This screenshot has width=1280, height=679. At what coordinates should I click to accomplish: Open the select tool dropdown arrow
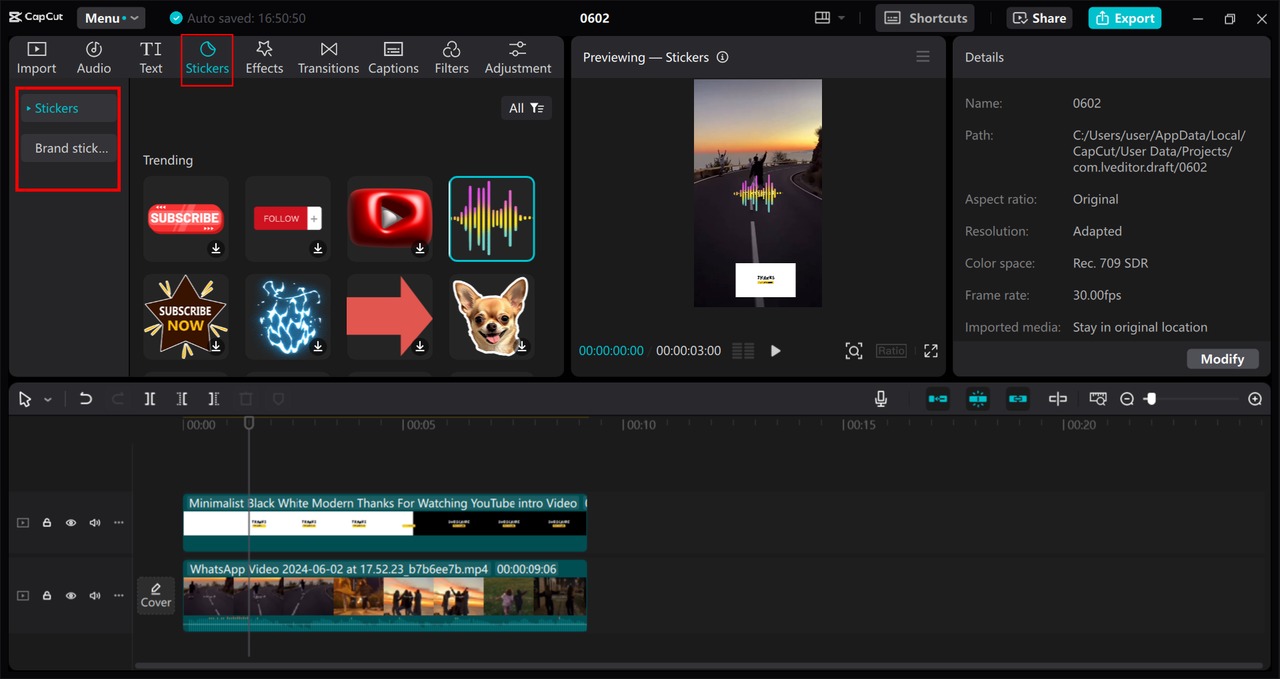(47, 399)
